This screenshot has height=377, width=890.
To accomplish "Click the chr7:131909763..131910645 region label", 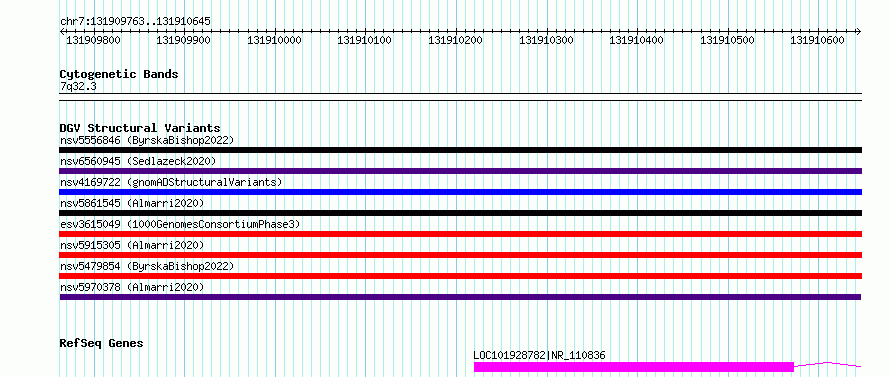I will coord(135,21).
